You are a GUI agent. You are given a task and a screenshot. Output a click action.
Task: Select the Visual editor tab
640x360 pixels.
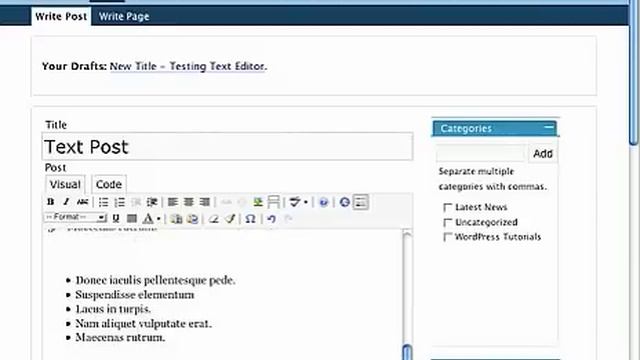tap(65, 184)
